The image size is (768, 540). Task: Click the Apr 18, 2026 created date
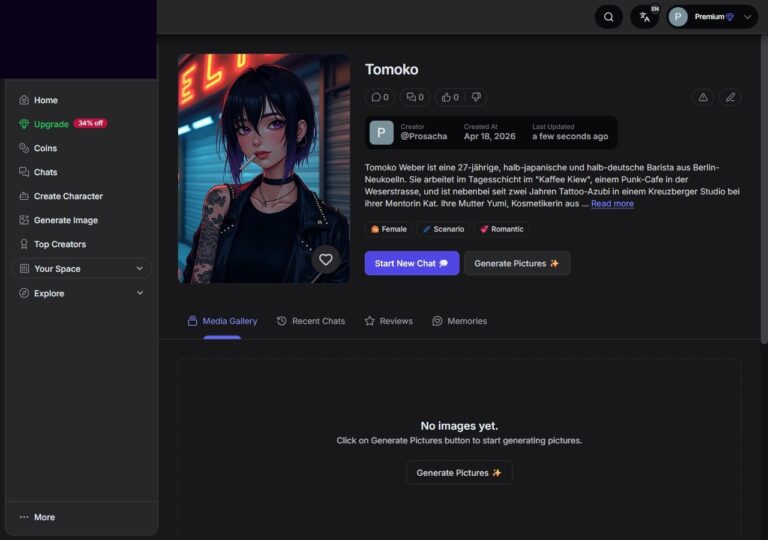pyautogui.click(x=489, y=136)
